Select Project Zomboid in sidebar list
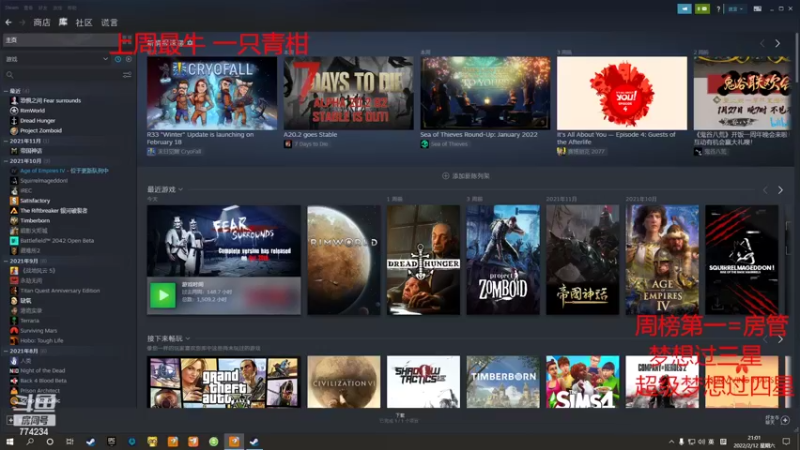The height and width of the screenshot is (450, 800). coord(41,131)
